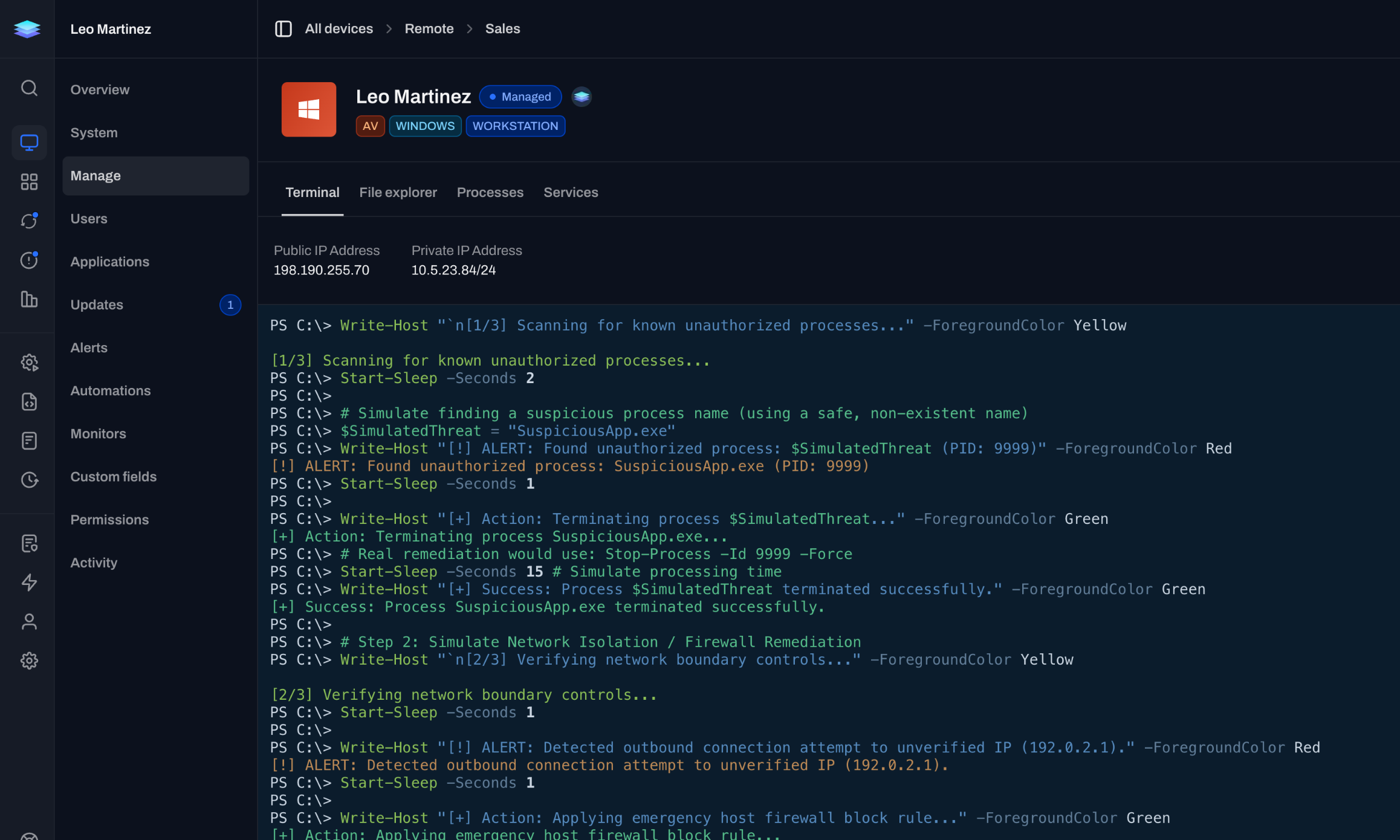Open the Automations section
The height and width of the screenshot is (840, 1400).
pyautogui.click(x=156, y=390)
